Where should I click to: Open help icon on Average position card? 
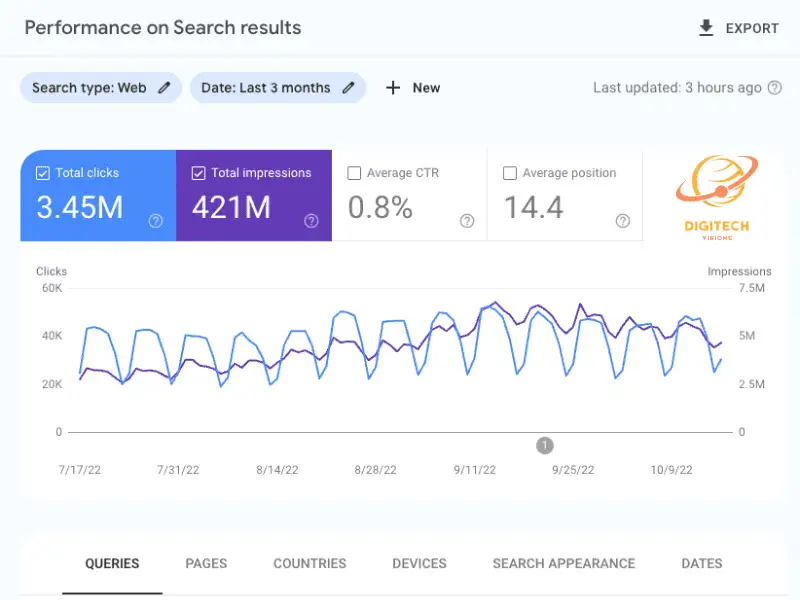pos(622,221)
